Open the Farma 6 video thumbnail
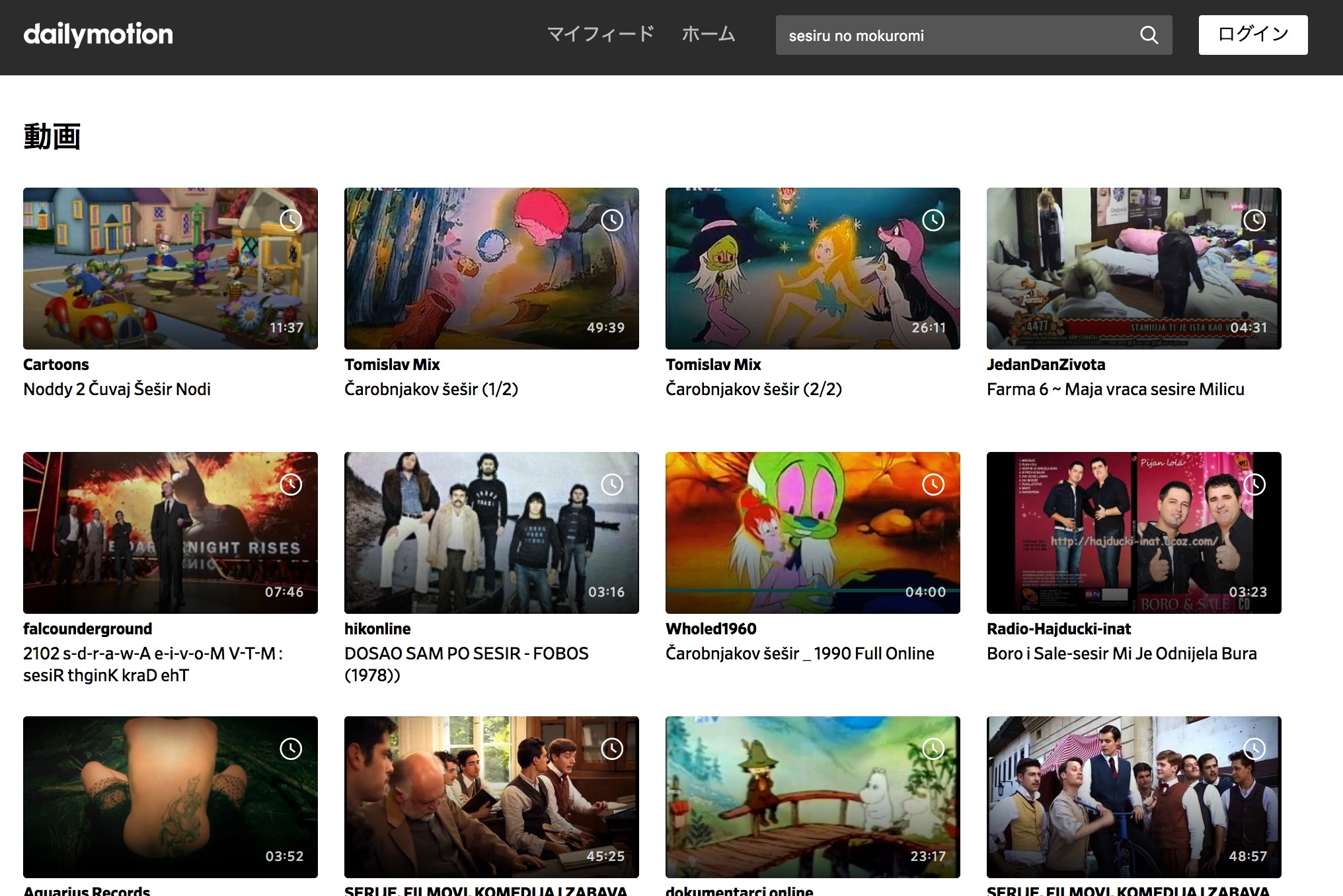 point(1134,268)
